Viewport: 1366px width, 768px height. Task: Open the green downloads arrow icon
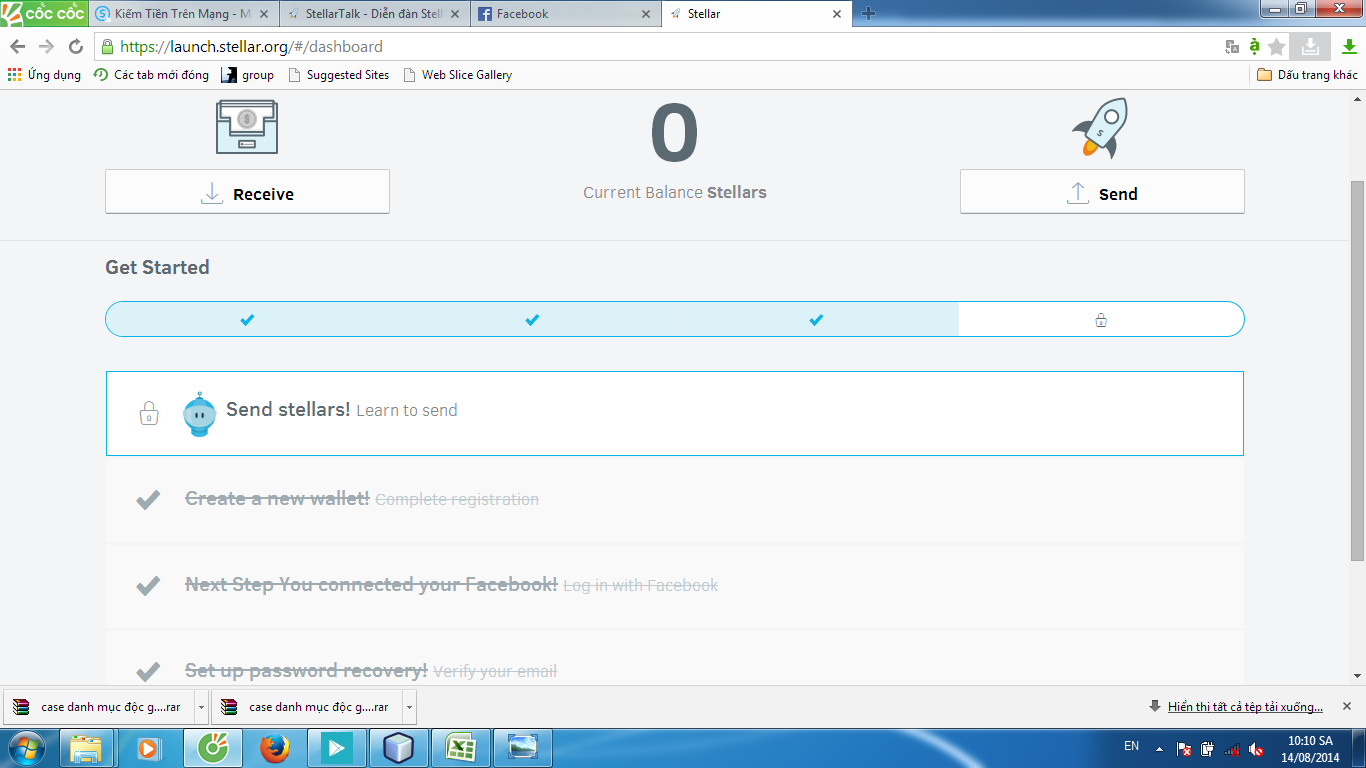(x=1349, y=46)
